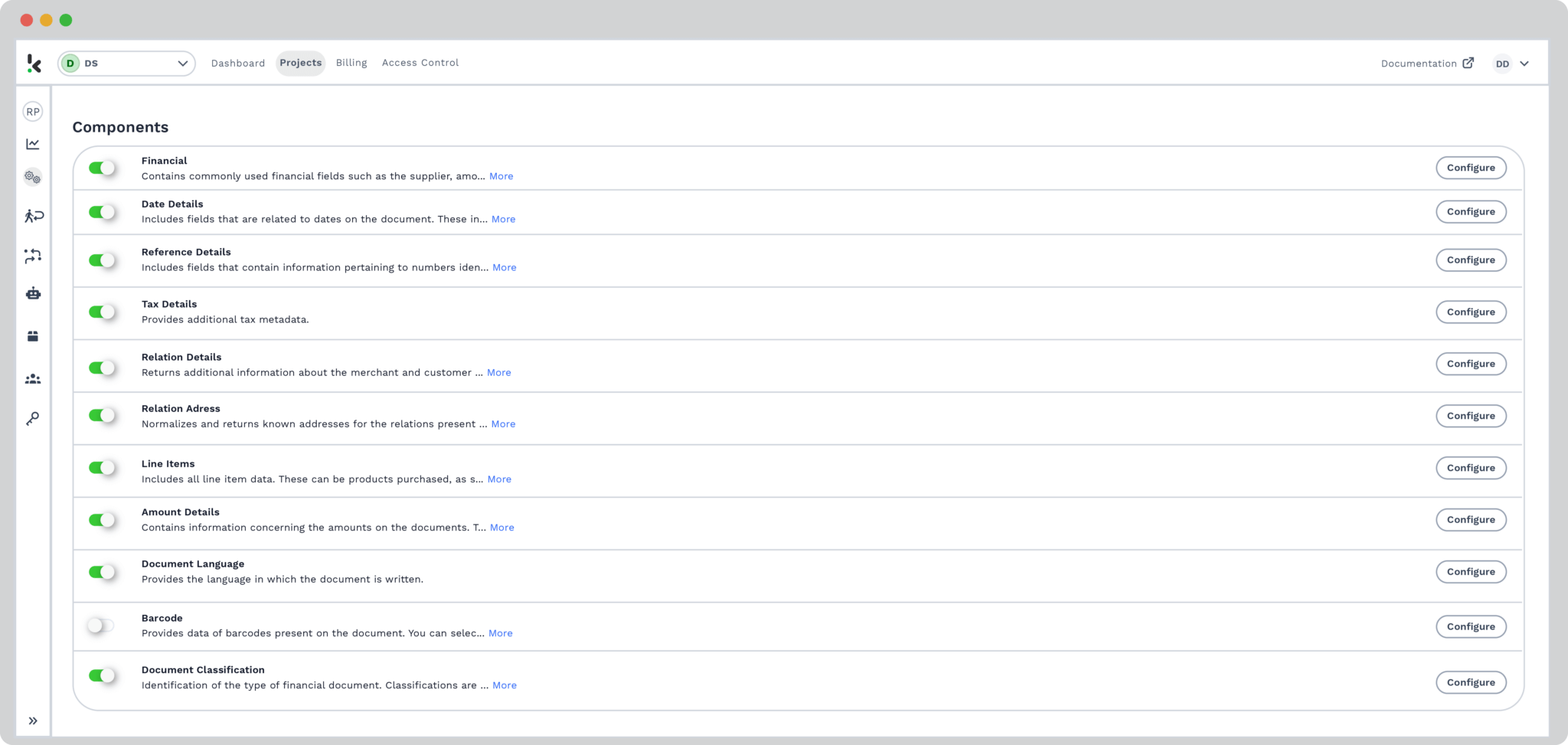The height and width of the screenshot is (745, 1568).
Task: Open the Access Control page
Action: tap(420, 63)
